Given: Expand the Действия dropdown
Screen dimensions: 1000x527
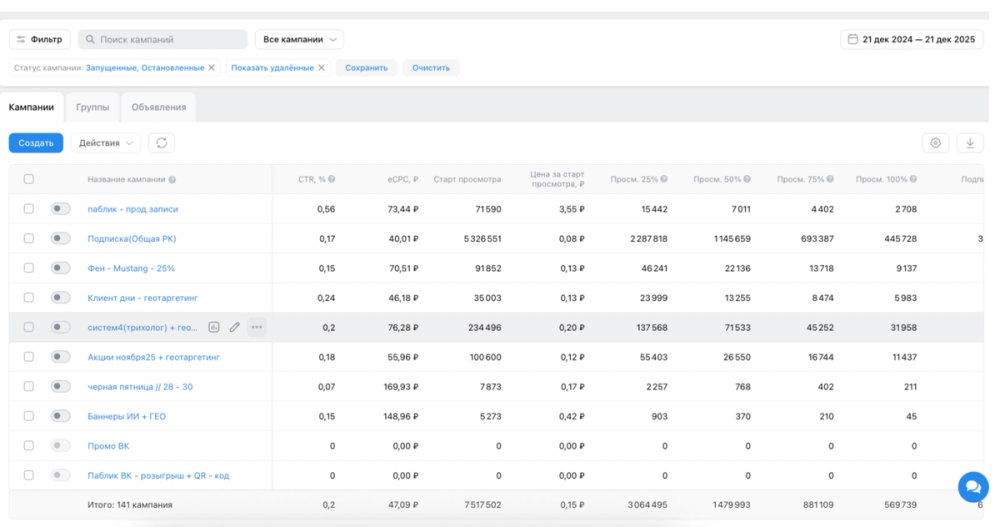Looking at the screenshot, I should point(106,143).
